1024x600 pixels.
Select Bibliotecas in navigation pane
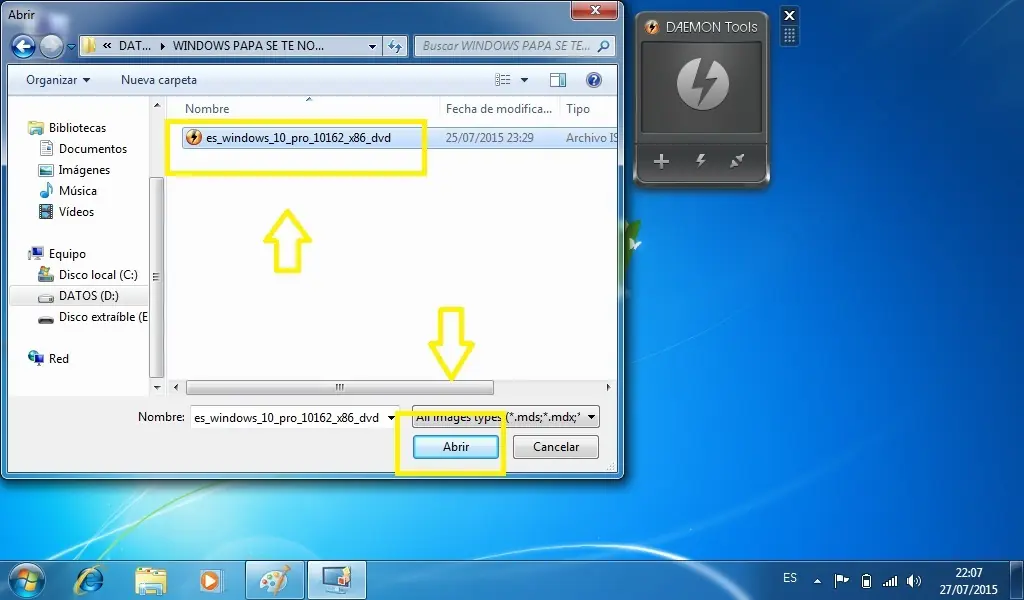(77, 128)
